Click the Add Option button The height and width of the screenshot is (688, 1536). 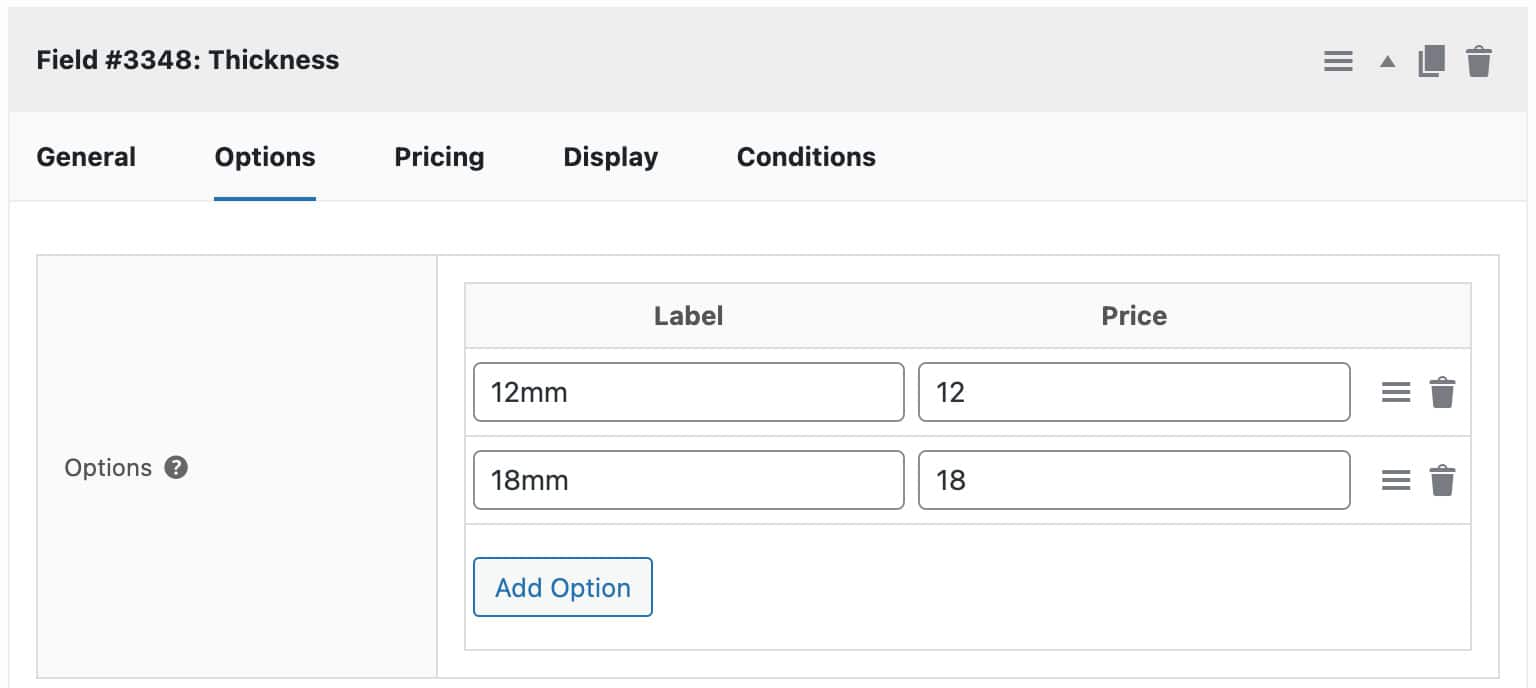[x=562, y=587]
